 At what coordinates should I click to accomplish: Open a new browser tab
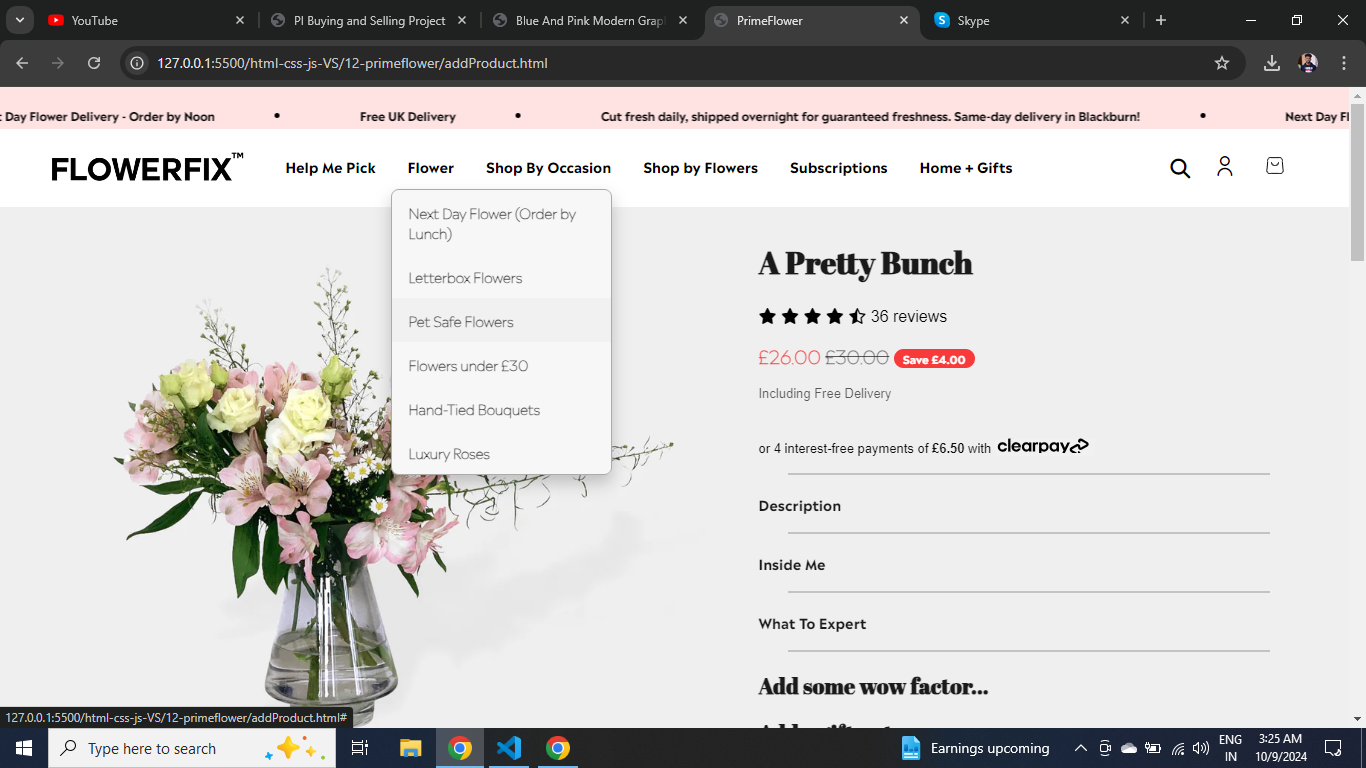(1161, 20)
